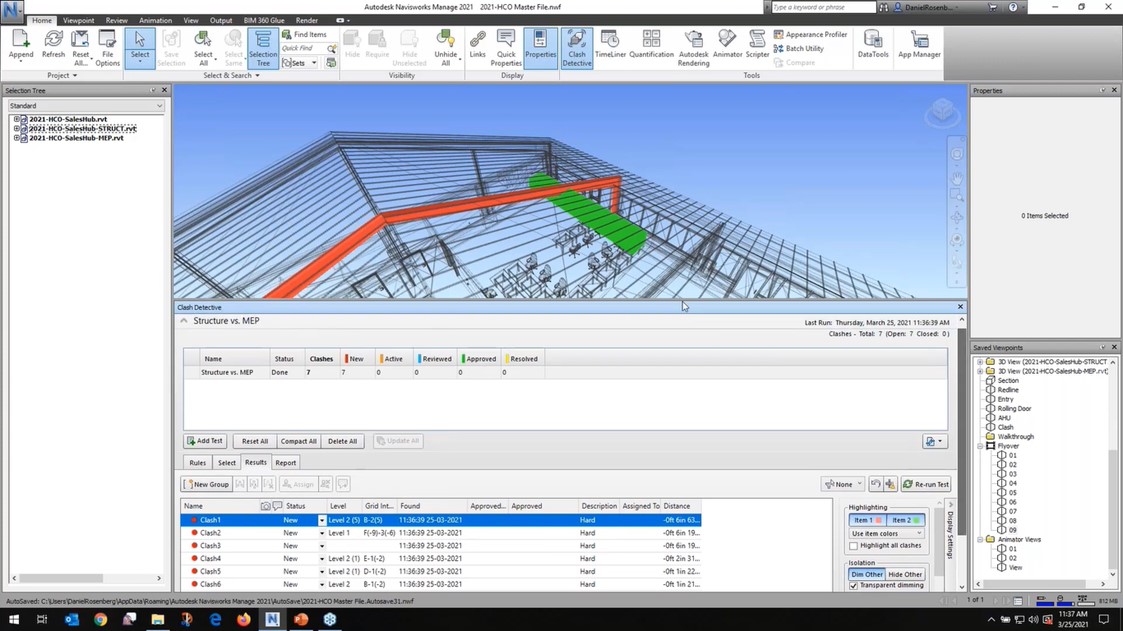This screenshot has width=1123, height=631.
Task: Open Autodesk Rendering
Action: point(693,48)
